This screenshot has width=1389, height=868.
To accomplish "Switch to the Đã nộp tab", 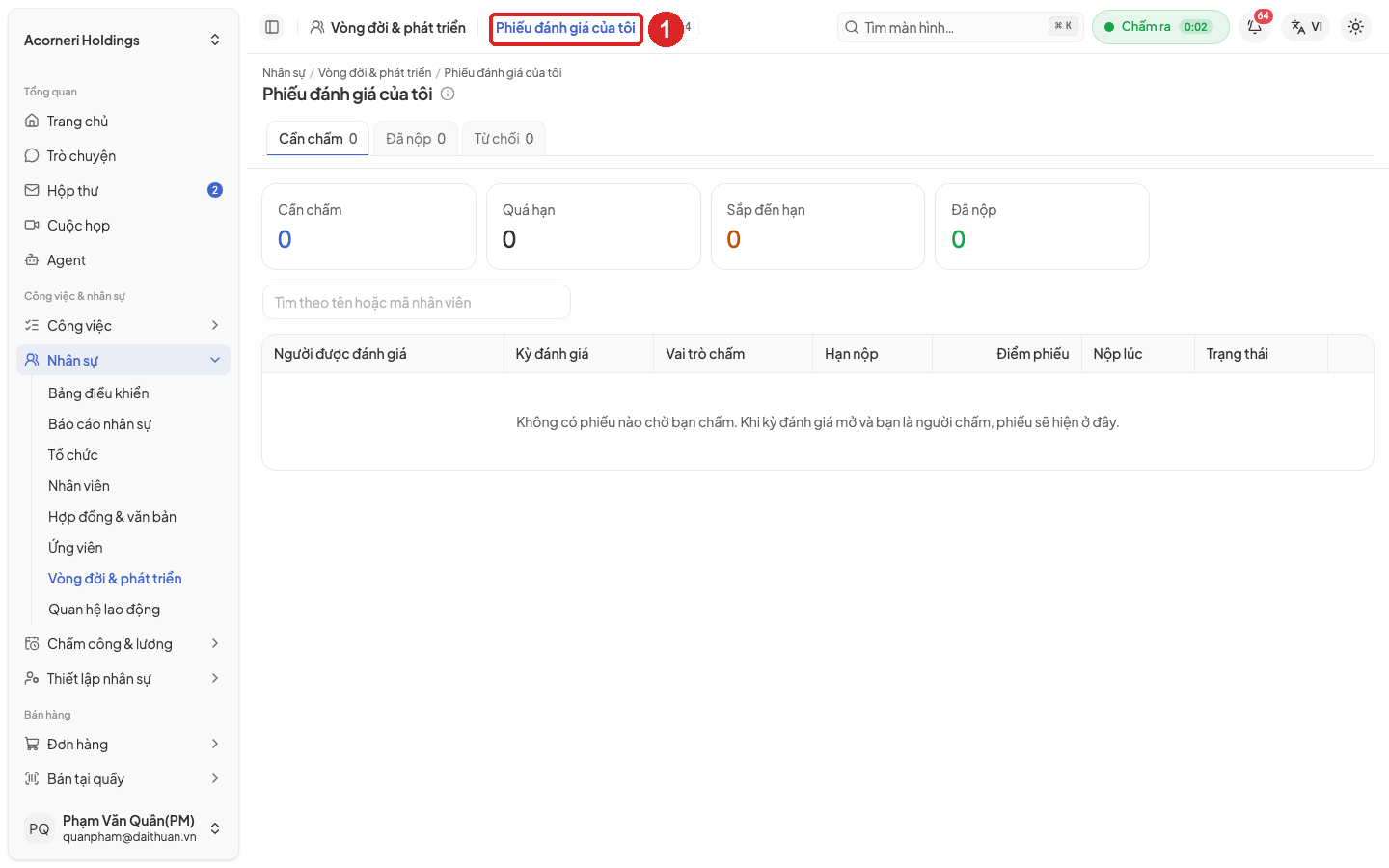I will 416,139.
